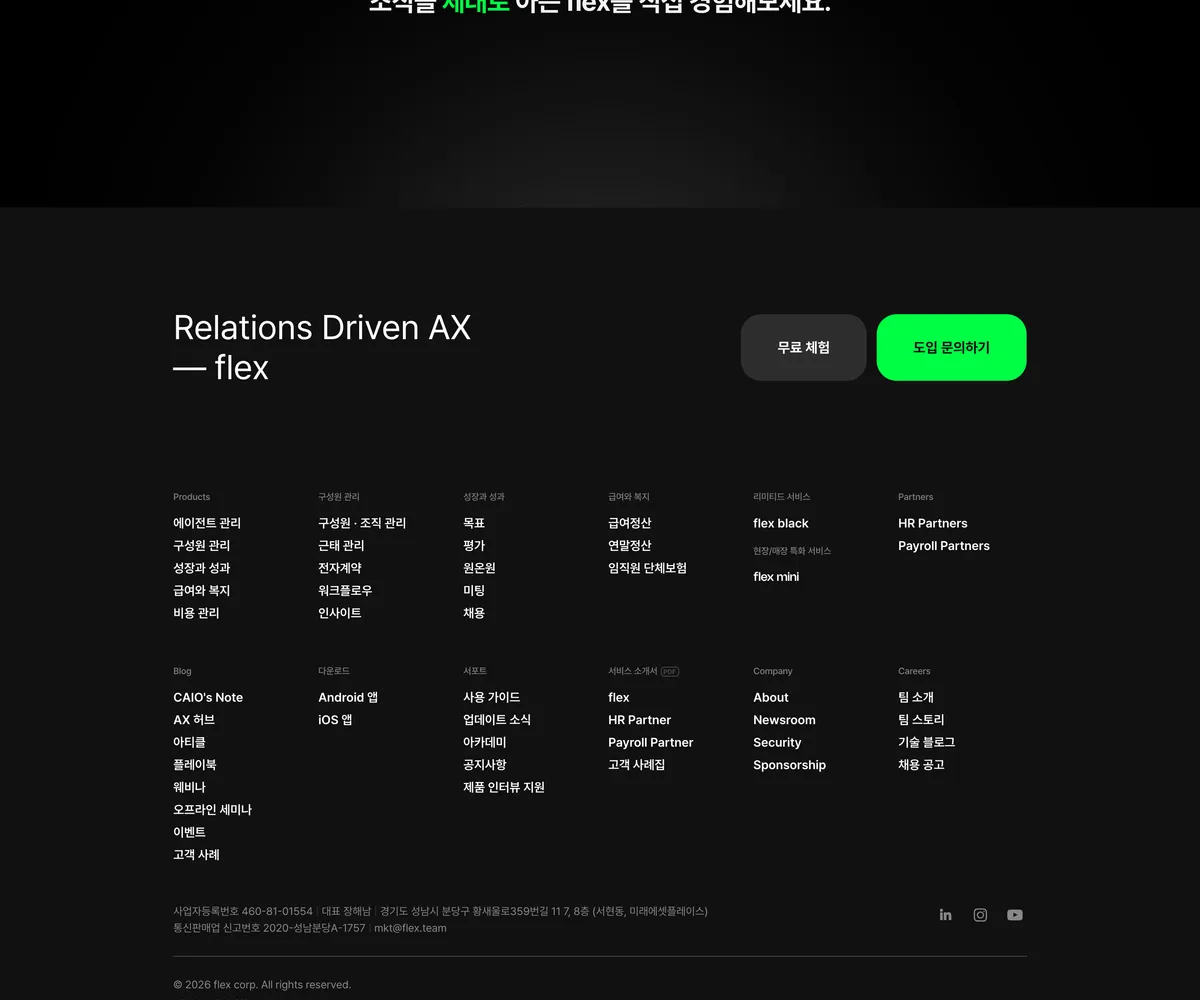The image size is (1200, 1000).
Task: Open HR Partners link under Partners
Action: [933, 523]
